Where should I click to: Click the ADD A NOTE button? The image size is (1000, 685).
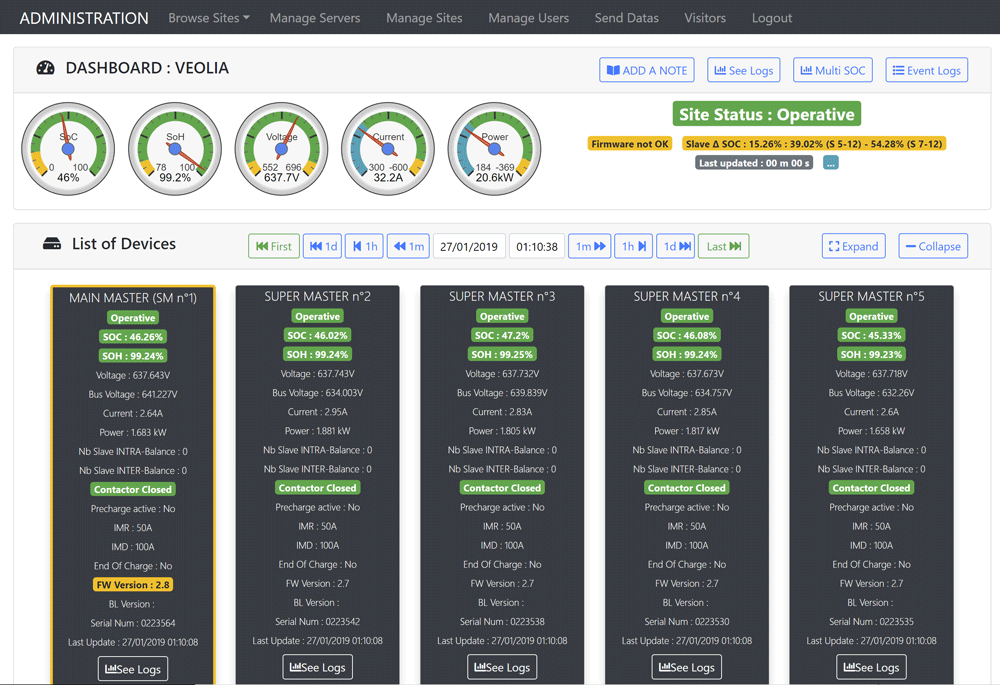point(647,70)
